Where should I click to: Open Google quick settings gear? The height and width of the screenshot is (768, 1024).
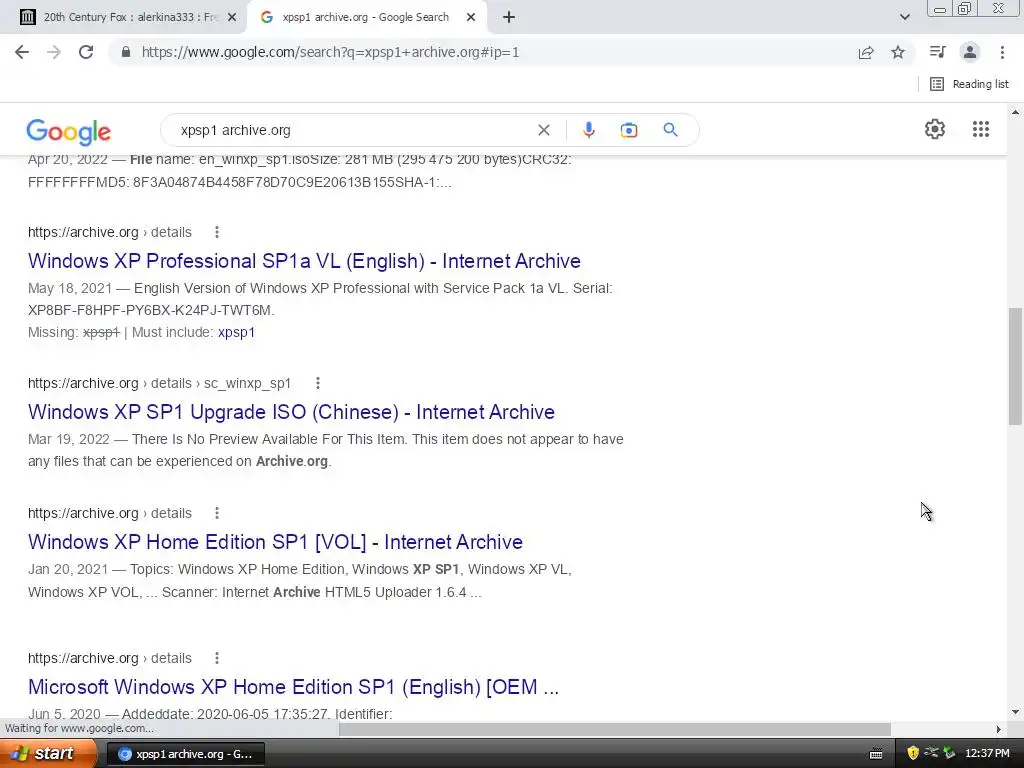[x=935, y=129]
